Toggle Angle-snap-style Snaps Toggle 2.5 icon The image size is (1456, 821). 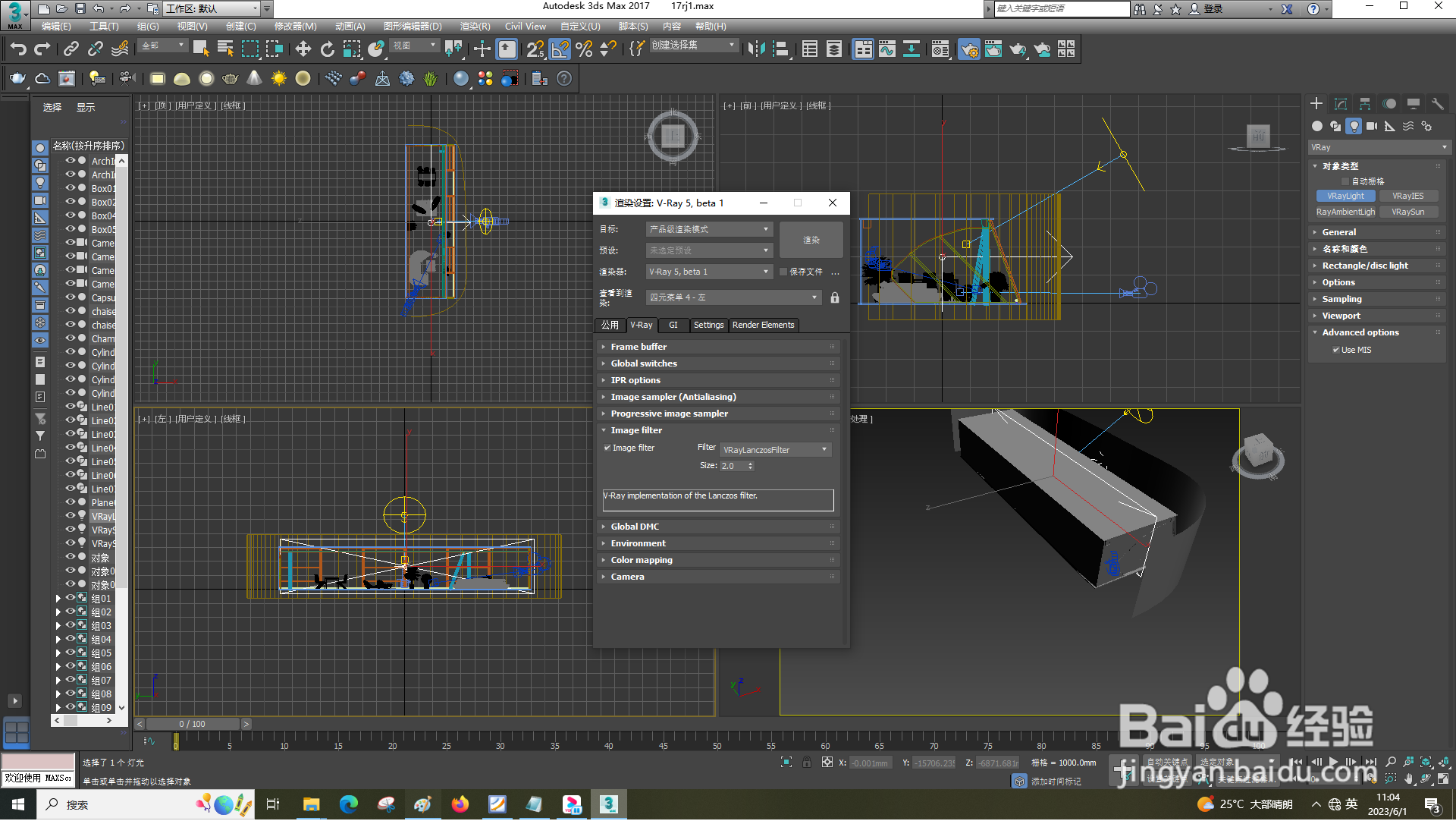point(535,49)
